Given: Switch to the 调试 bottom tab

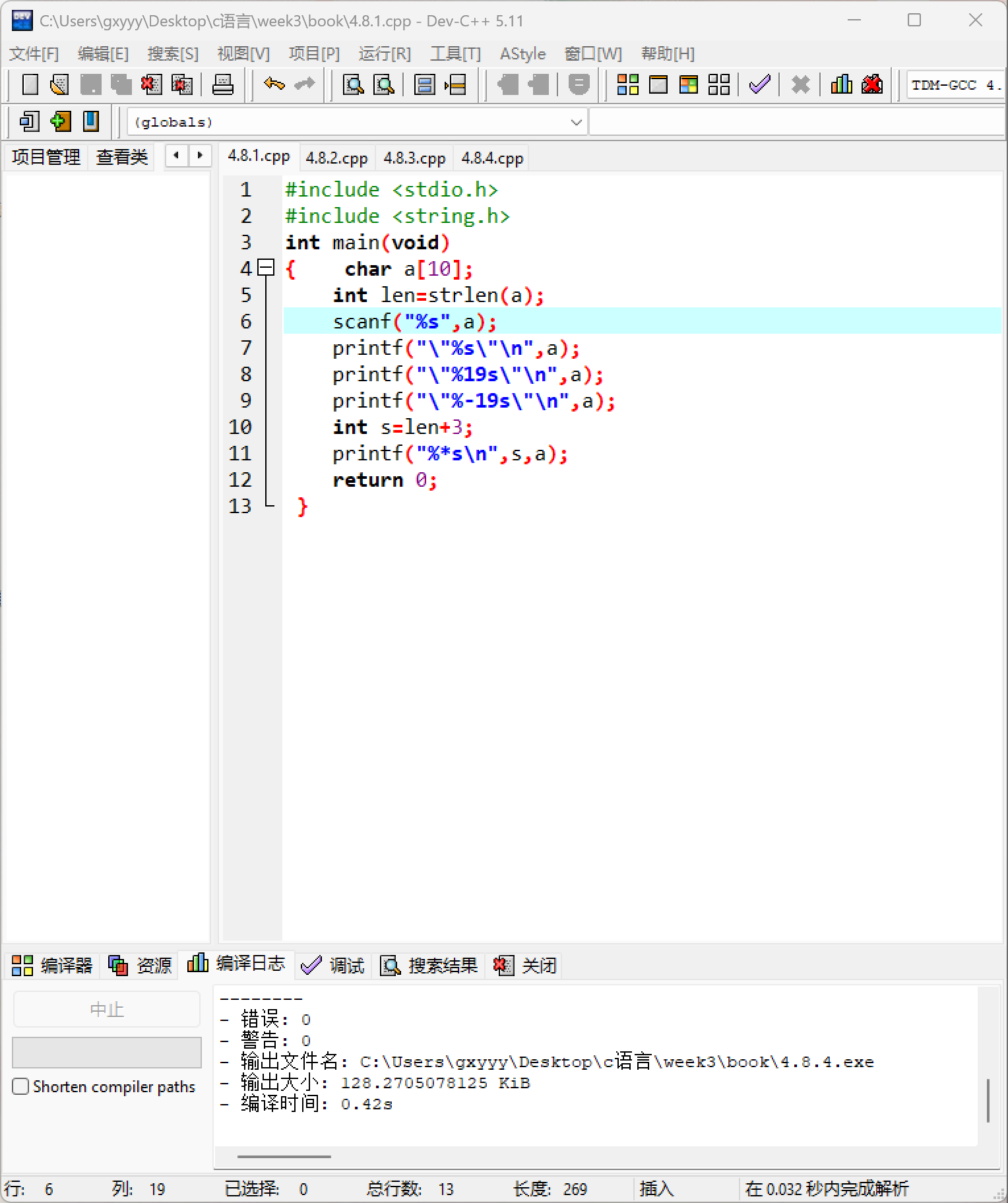Looking at the screenshot, I should click(x=332, y=966).
